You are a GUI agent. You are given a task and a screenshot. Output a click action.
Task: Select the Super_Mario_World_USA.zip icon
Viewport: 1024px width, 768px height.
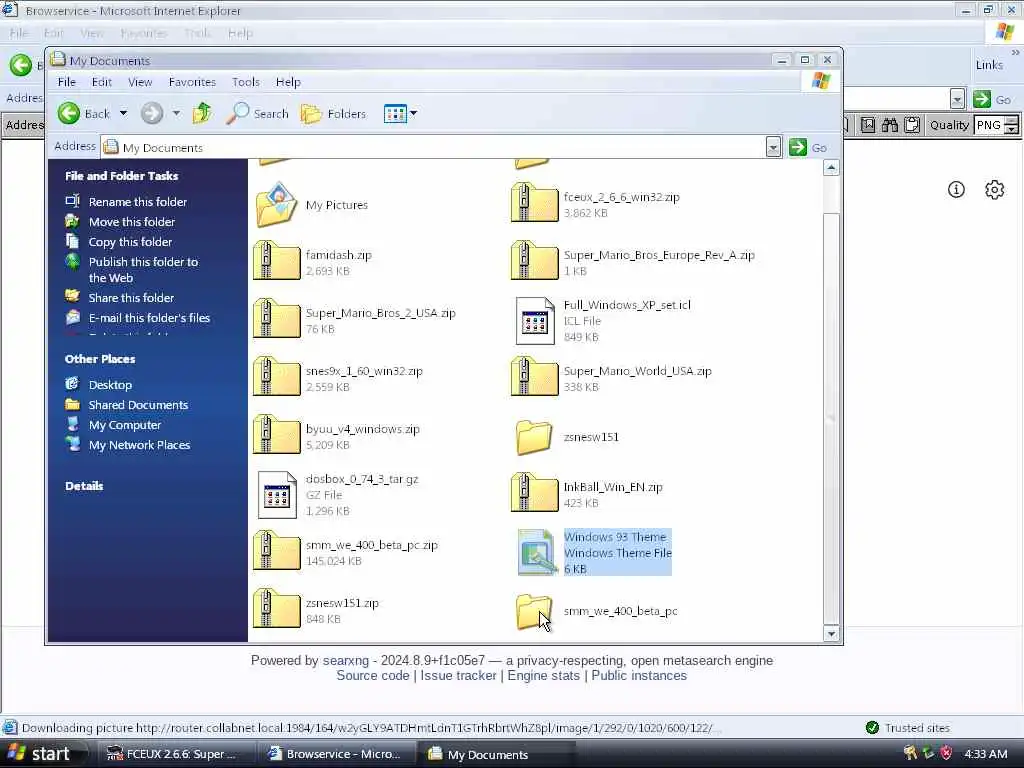(x=535, y=376)
